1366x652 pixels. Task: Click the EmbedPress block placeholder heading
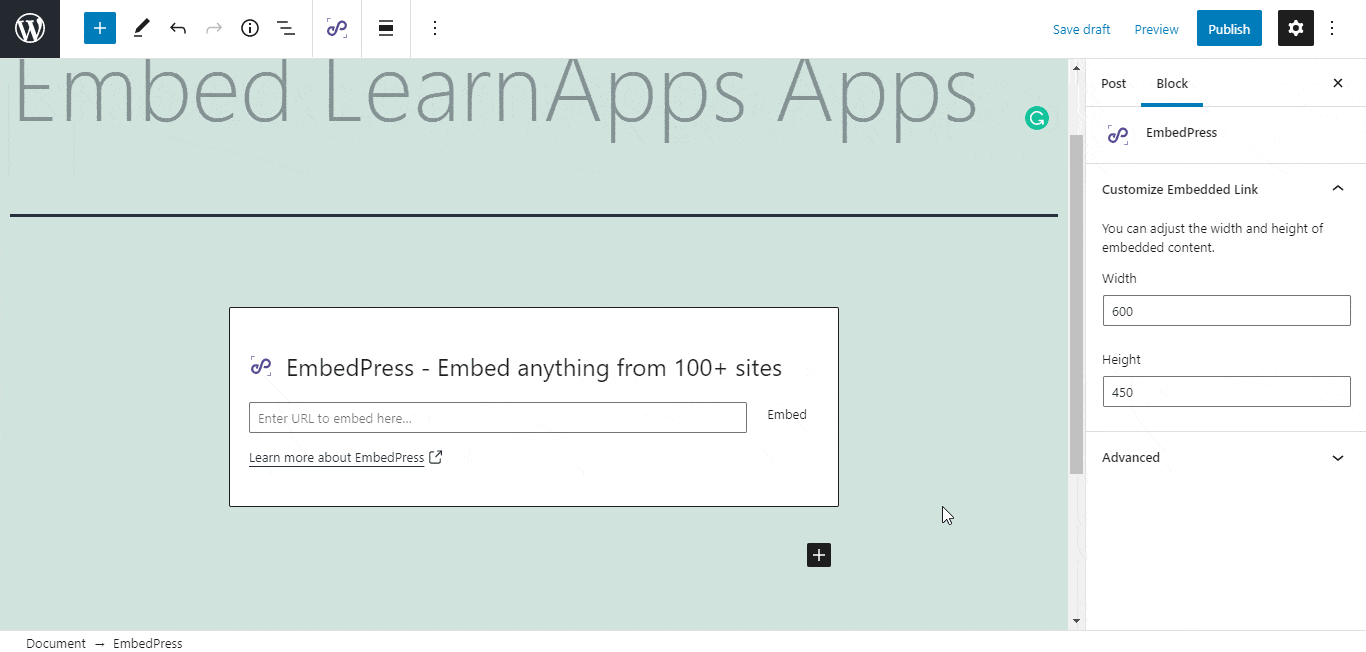[x=534, y=368]
